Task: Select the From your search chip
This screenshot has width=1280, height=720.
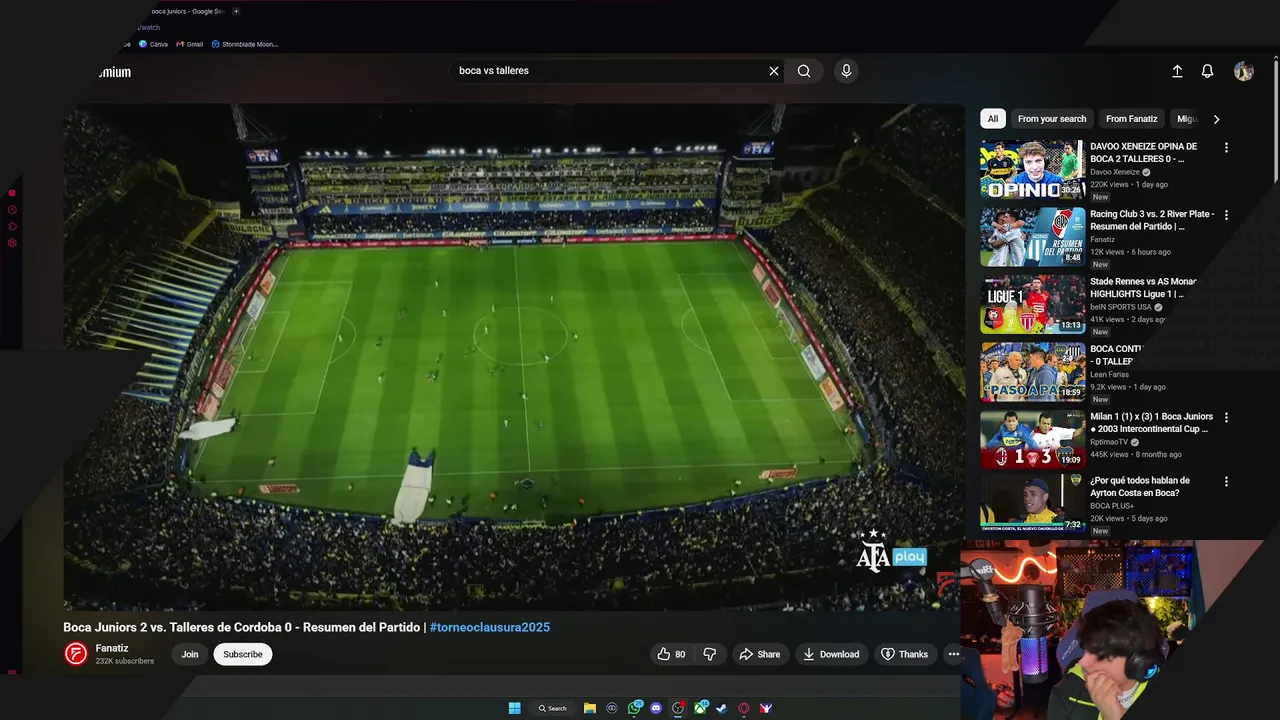Action: 1052,119
